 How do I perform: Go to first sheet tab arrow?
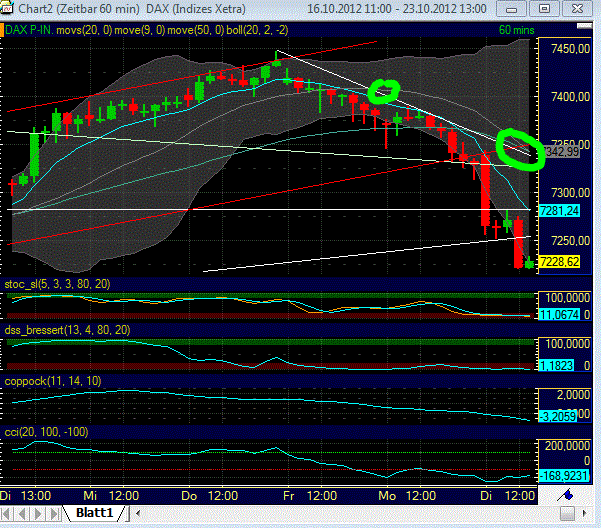pos(7,513)
